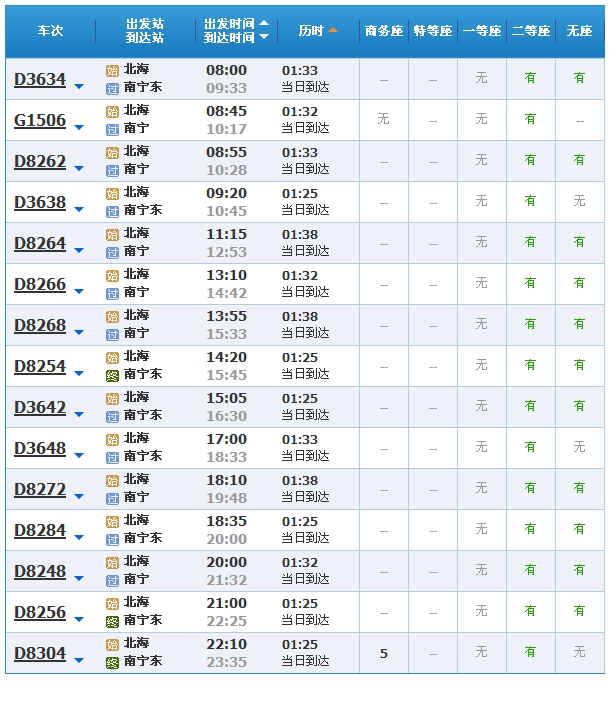
Task: Toggle sort by duration (历时) arrow
Action: 333,30
